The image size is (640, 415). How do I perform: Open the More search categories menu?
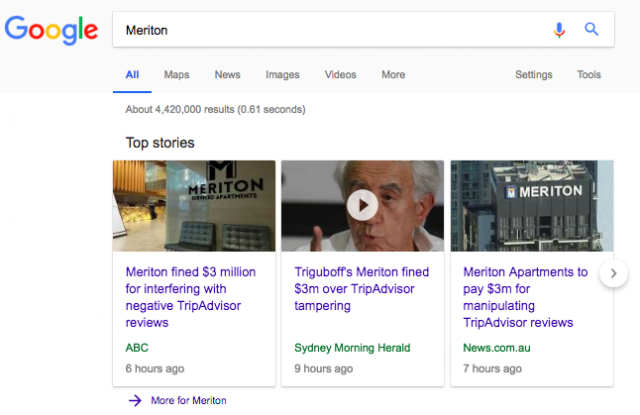(x=393, y=75)
